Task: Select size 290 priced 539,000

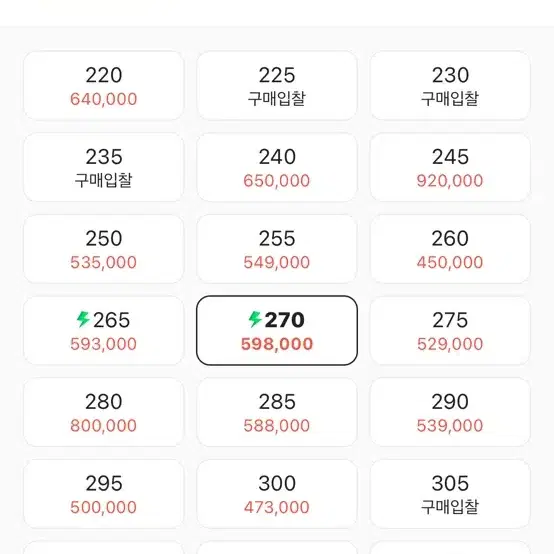Action: pyautogui.click(x=450, y=412)
